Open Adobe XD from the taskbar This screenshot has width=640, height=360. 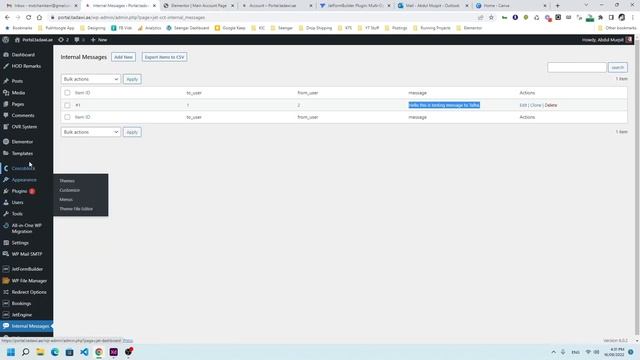tap(113, 352)
